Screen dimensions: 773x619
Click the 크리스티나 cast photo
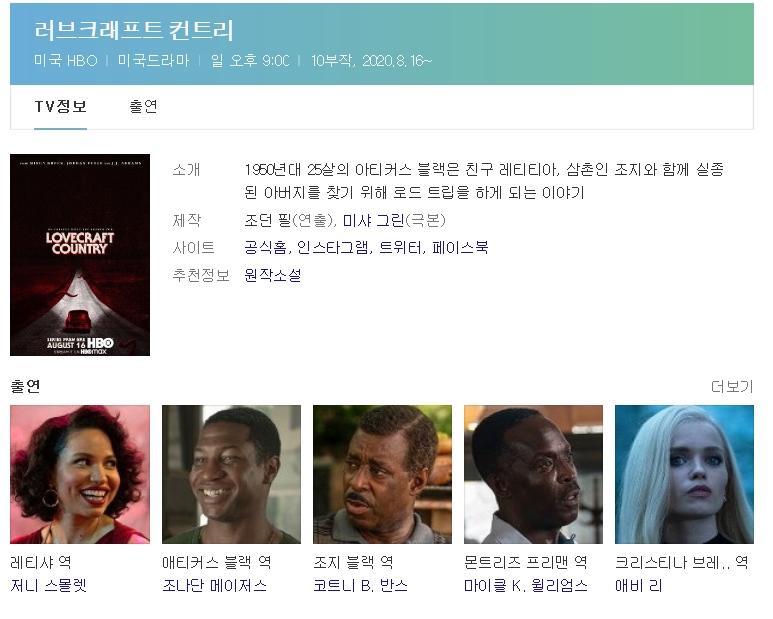(x=684, y=474)
